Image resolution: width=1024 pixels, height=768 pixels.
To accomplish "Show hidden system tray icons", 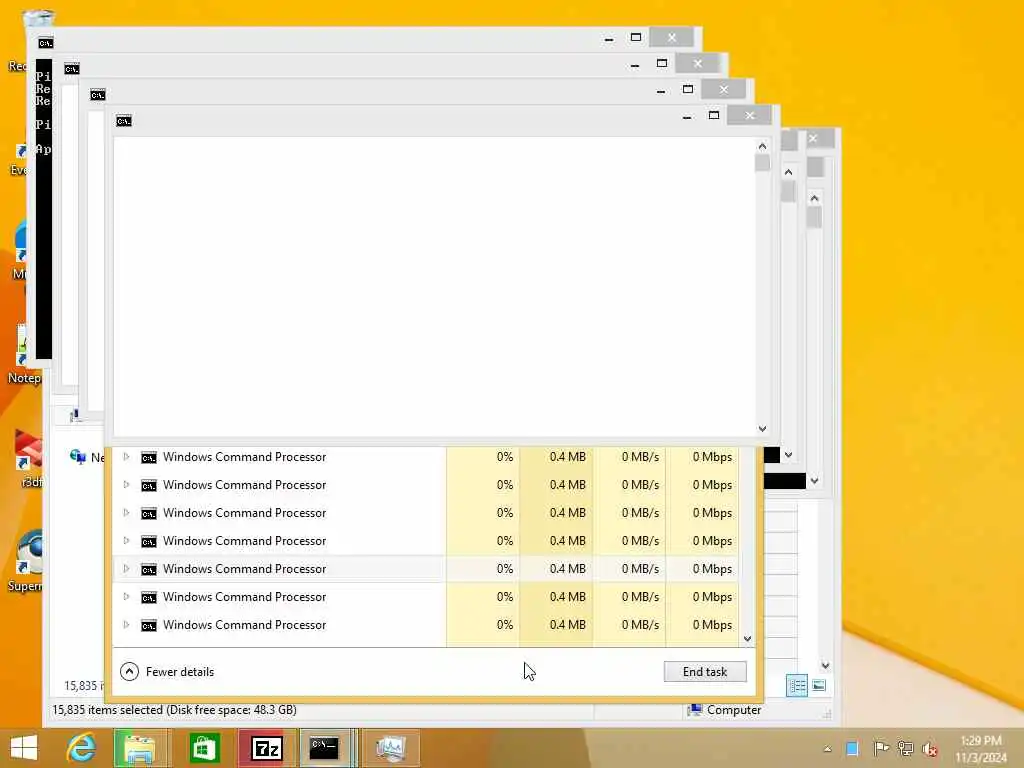I will coord(827,749).
